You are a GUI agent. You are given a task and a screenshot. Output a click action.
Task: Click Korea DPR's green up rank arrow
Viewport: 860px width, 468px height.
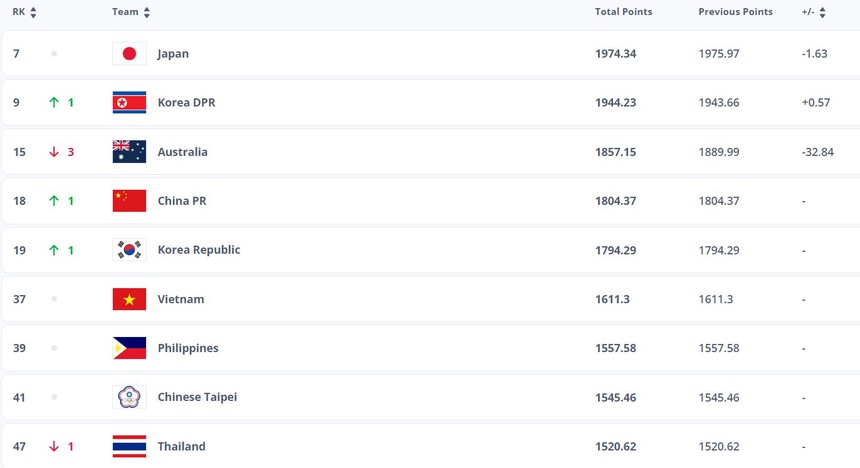pos(54,103)
